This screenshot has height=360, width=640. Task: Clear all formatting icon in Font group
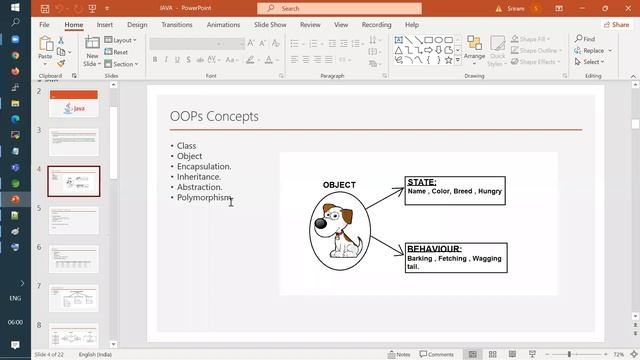pos(276,43)
